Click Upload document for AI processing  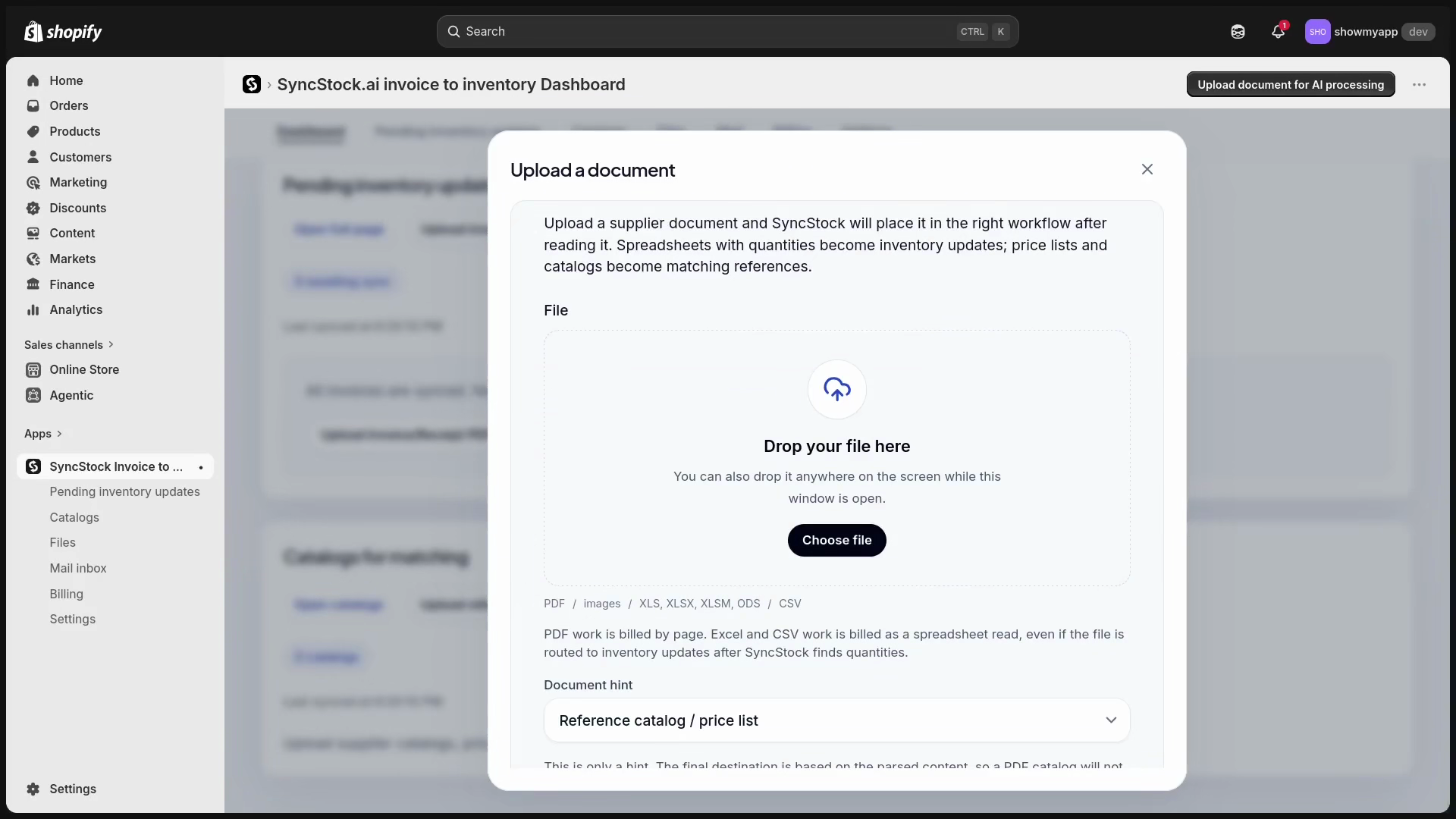tap(1291, 85)
